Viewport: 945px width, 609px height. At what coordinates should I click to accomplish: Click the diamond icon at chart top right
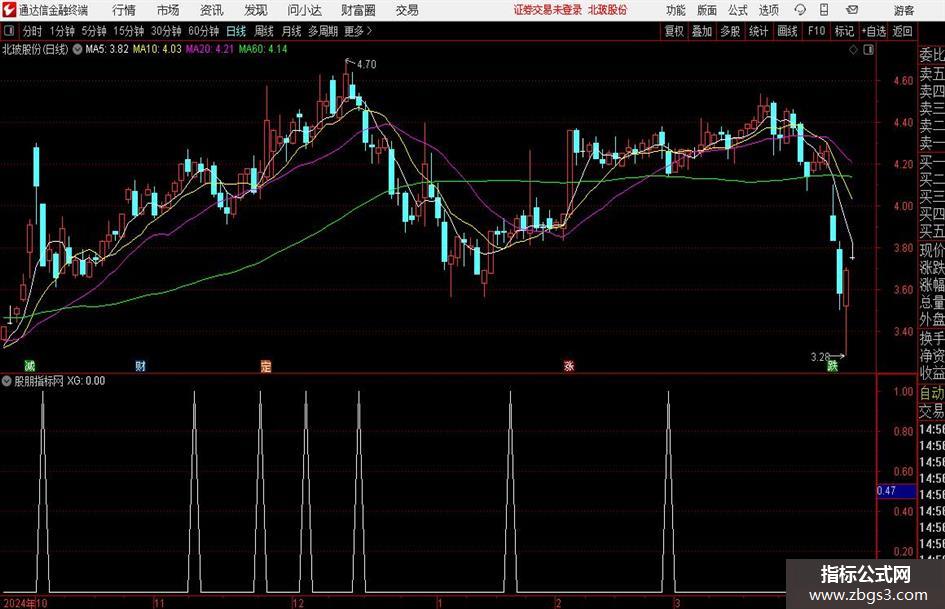pos(853,50)
